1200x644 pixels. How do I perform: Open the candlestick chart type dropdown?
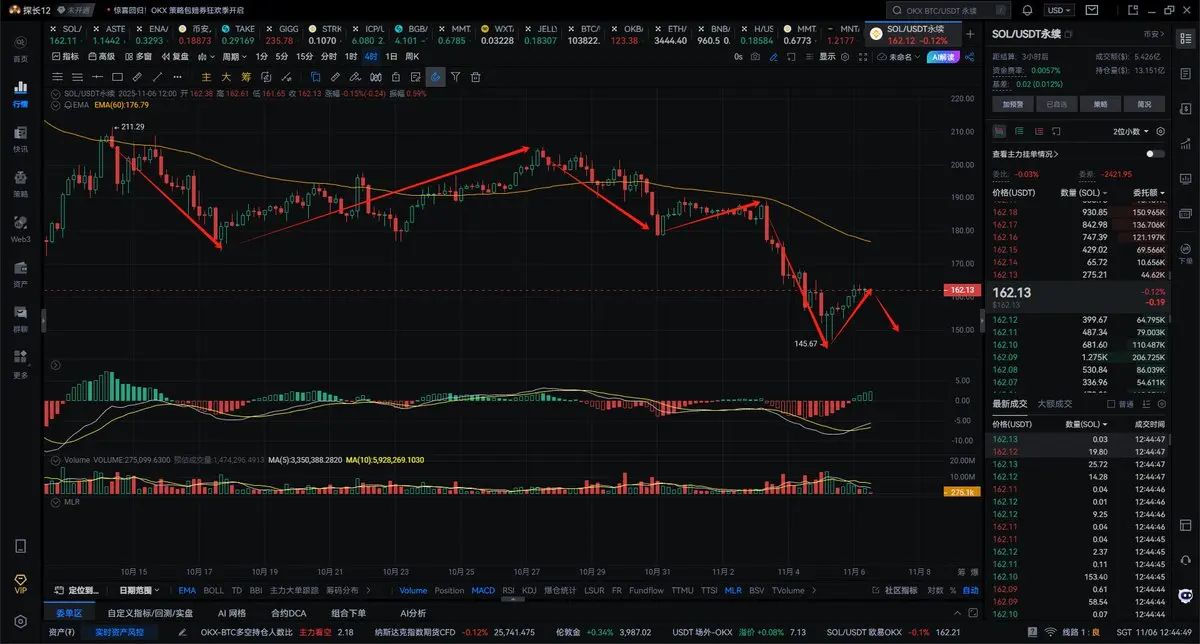pos(207,57)
